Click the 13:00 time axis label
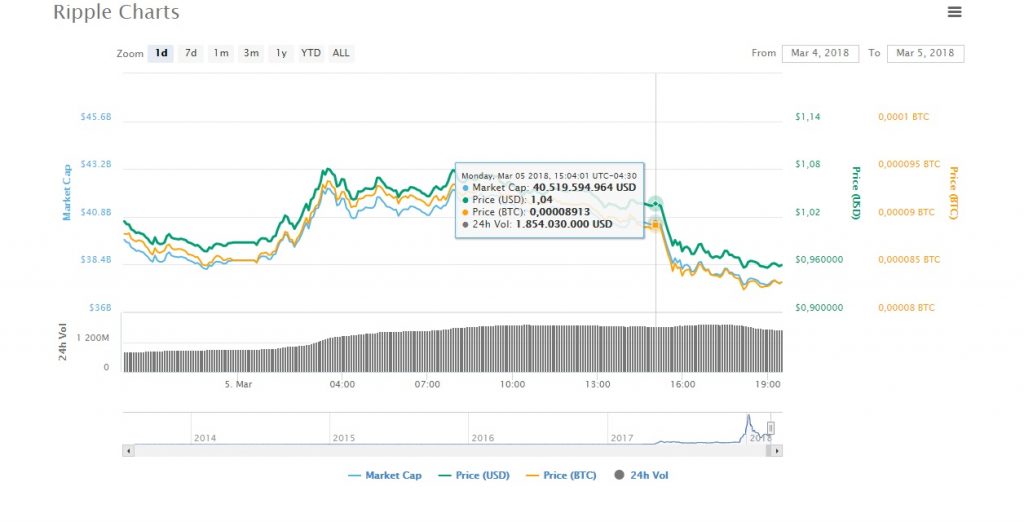The image size is (1024, 522). point(598,384)
